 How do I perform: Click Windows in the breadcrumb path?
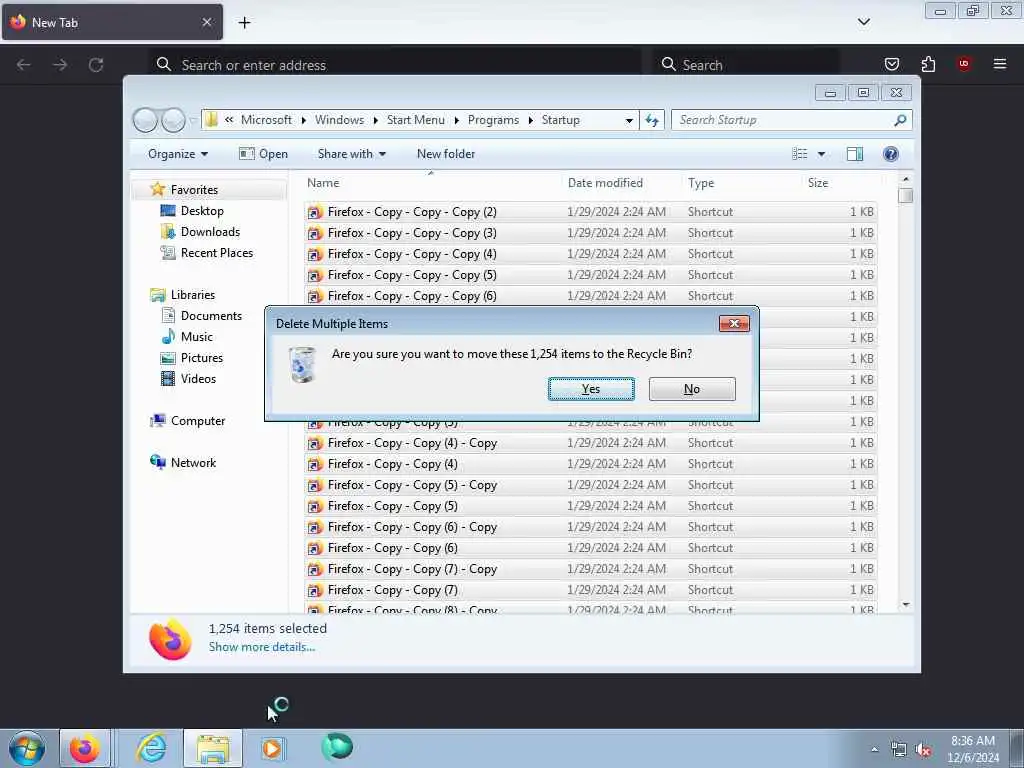tap(339, 120)
